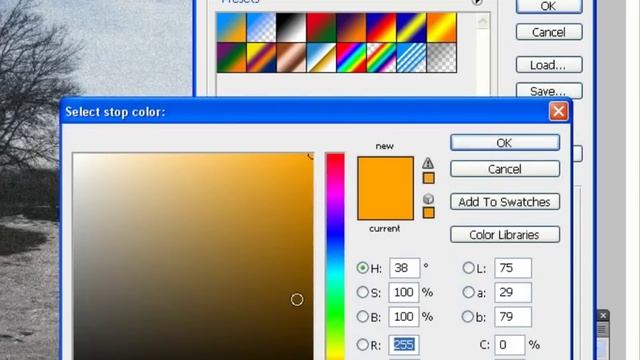The image size is (640, 360).
Task: Select the rainbow spectrum gradient preset
Action: tap(351, 58)
